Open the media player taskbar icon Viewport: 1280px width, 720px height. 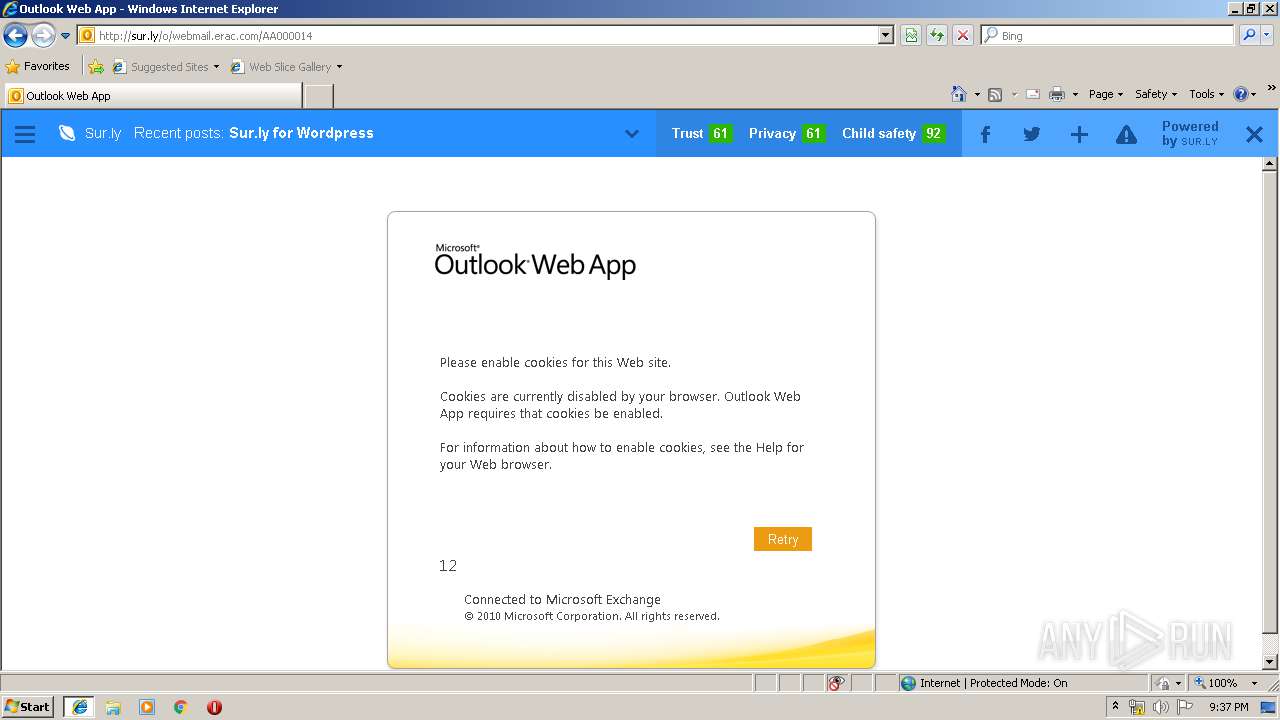click(147, 707)
